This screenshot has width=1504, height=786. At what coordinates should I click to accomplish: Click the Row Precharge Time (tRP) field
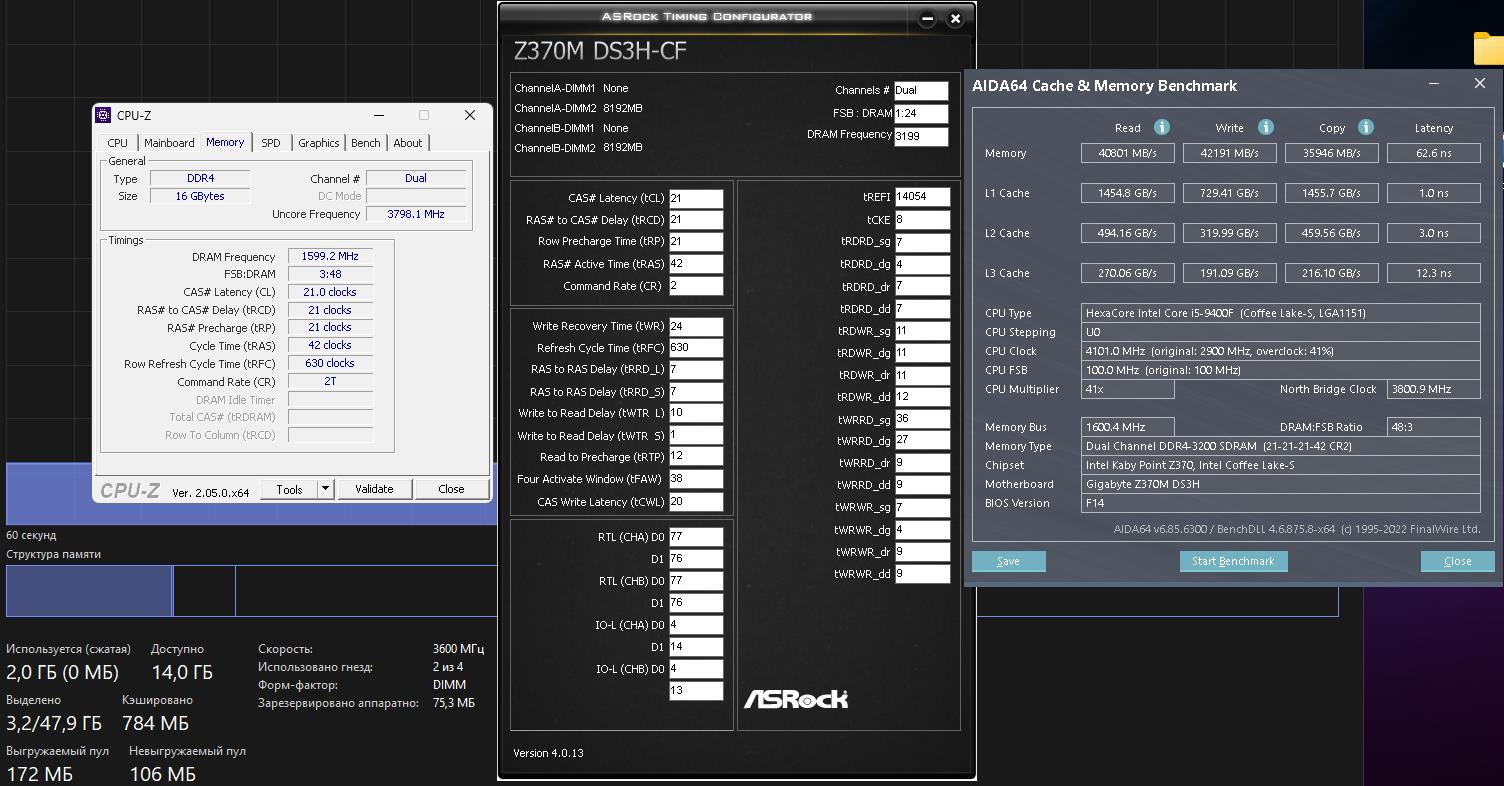[696, 242]
